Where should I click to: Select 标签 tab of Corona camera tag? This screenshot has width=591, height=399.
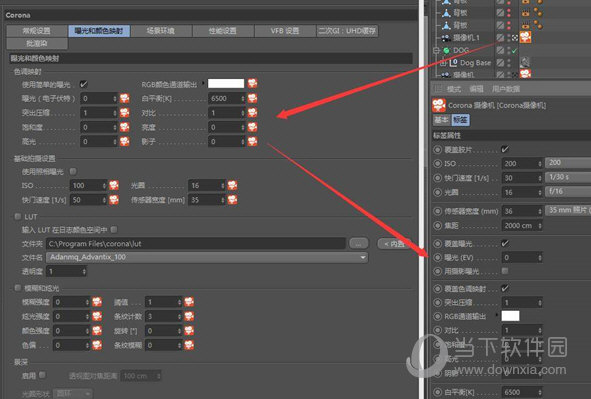[460, 120]
